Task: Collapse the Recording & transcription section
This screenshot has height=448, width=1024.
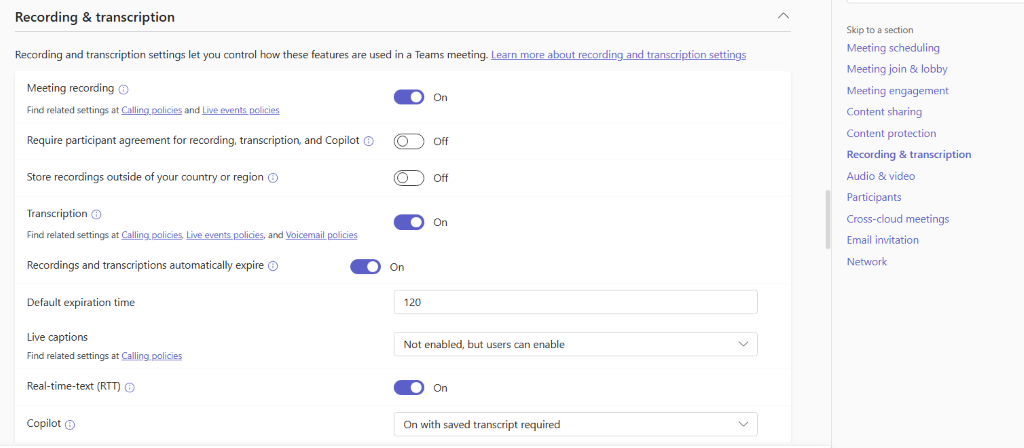Action: click(784, 16)
